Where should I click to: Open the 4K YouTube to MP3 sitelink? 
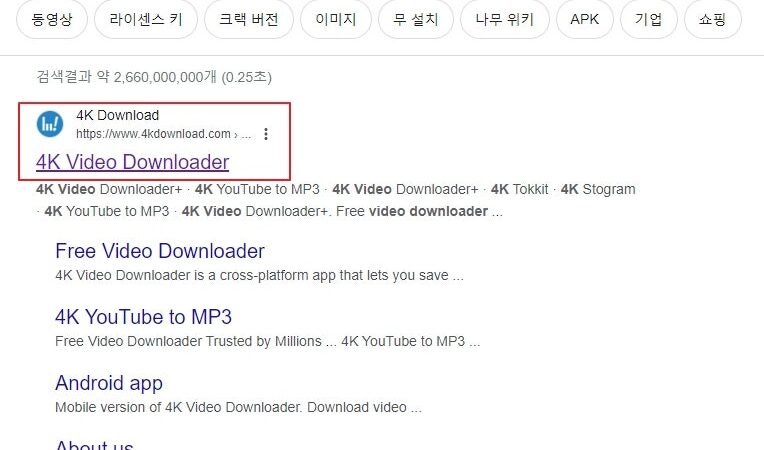(143, 317)
